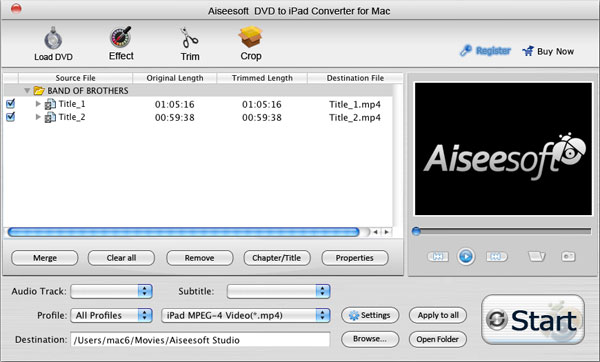The image size is (600, 362).
Task: Collapse the BAND OF BROTHERS folder
Action: tap(27, 91)
